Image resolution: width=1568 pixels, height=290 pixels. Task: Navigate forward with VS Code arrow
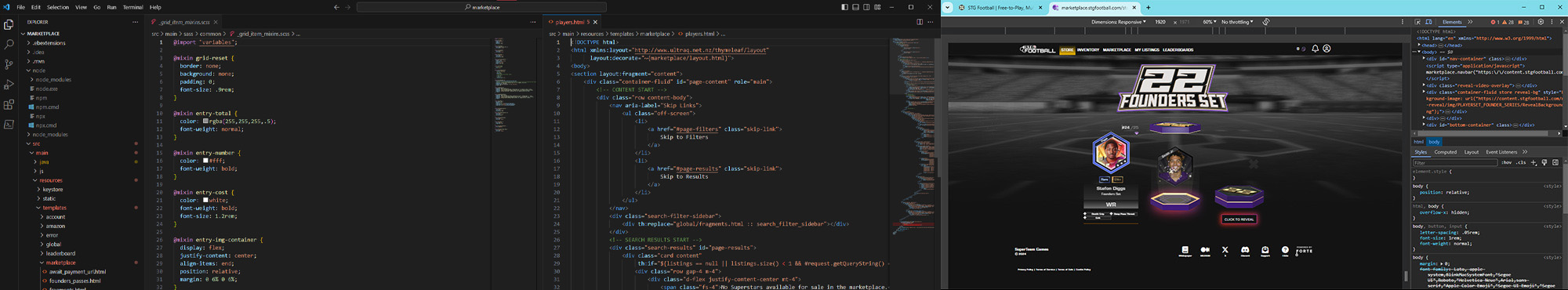[348, 7]
